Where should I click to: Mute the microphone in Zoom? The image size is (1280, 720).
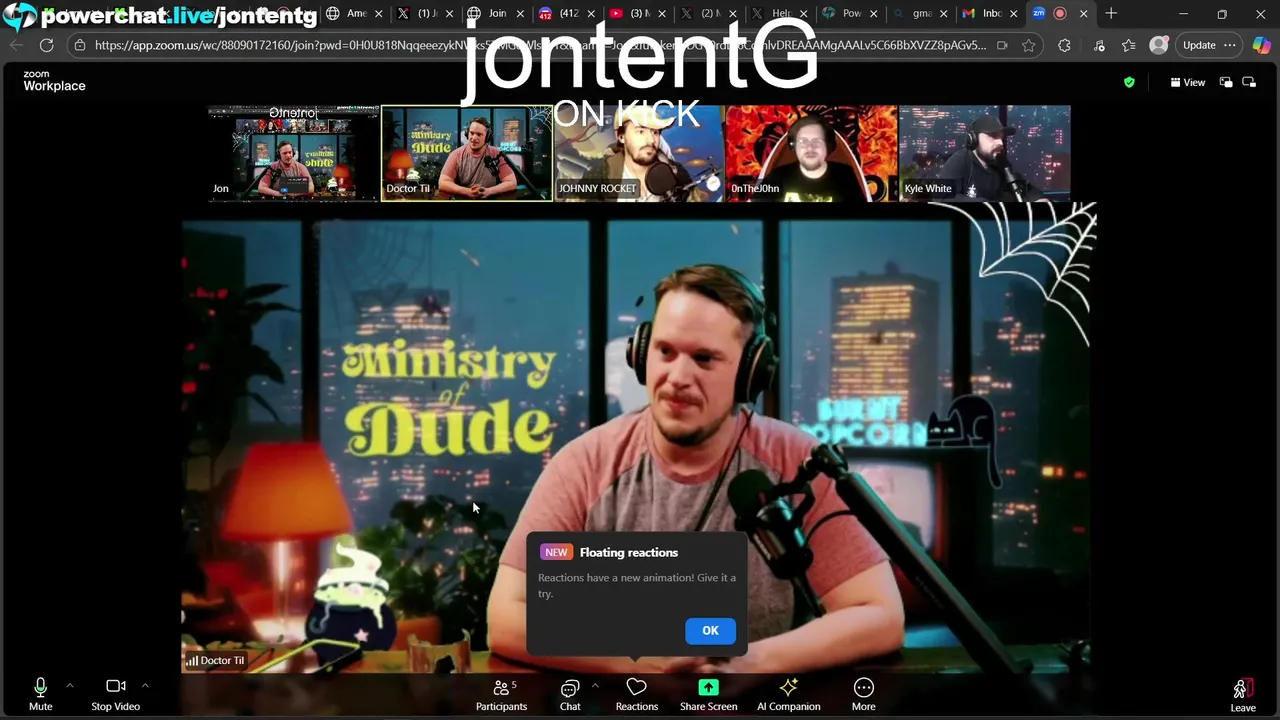coord(40,694)
